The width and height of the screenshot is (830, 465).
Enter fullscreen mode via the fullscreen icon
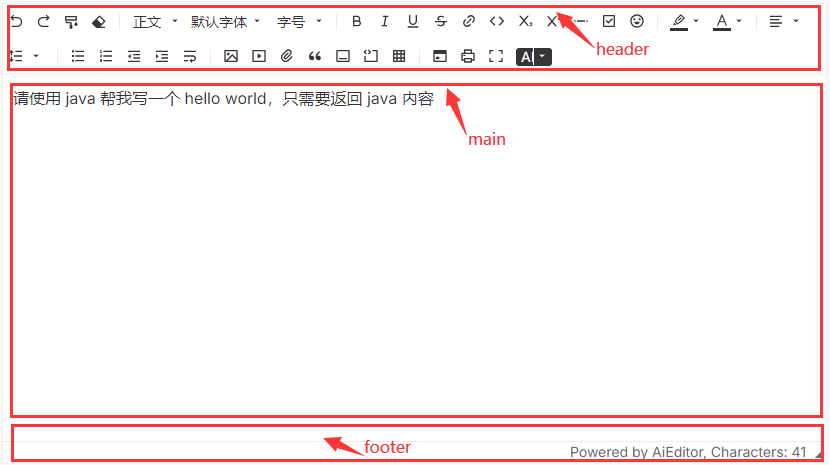pos(496,56)
